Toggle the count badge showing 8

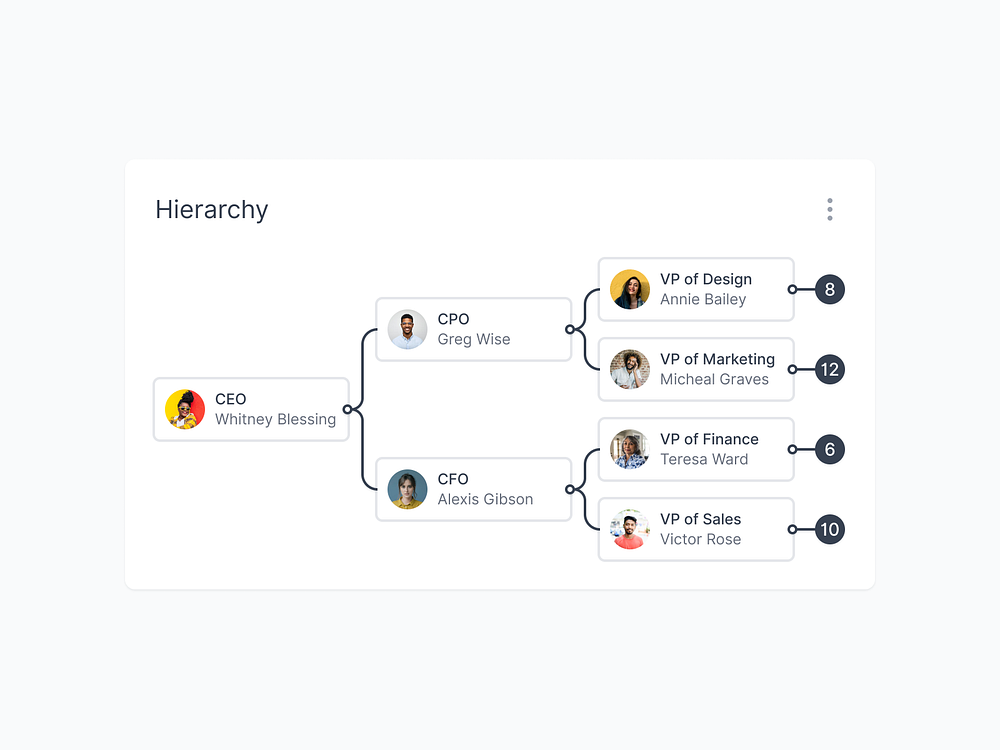click(828, 289)
